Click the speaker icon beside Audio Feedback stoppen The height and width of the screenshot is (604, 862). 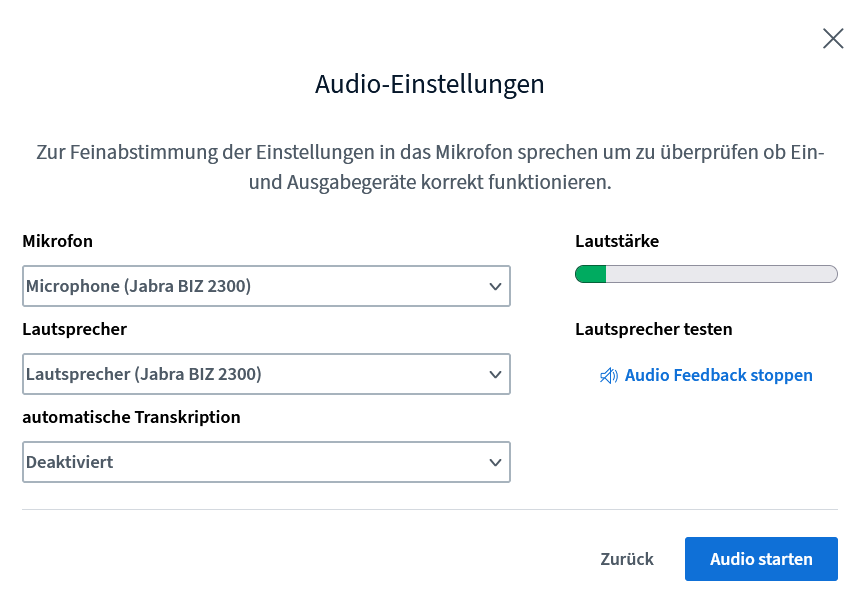(x=608, y=376)
